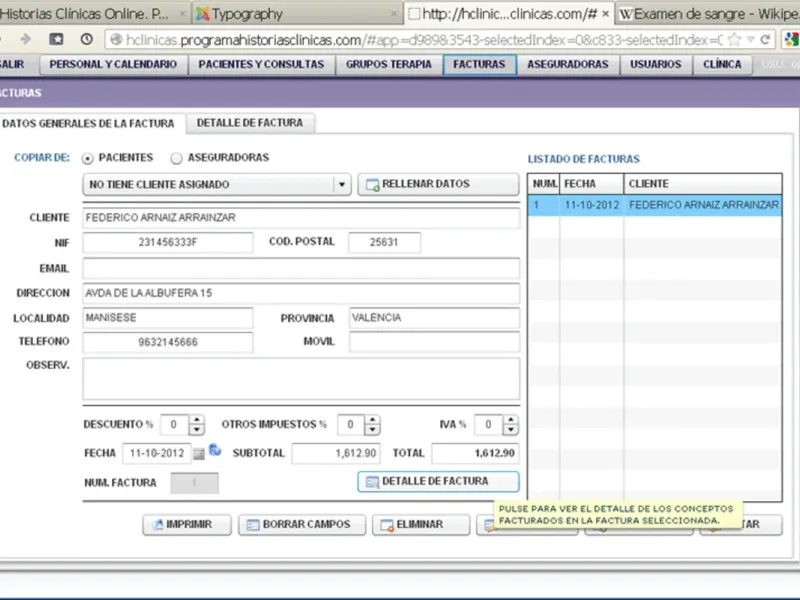Sort invoices by NUM. column header
Viewport: 800px width, 600px height.
544,184
